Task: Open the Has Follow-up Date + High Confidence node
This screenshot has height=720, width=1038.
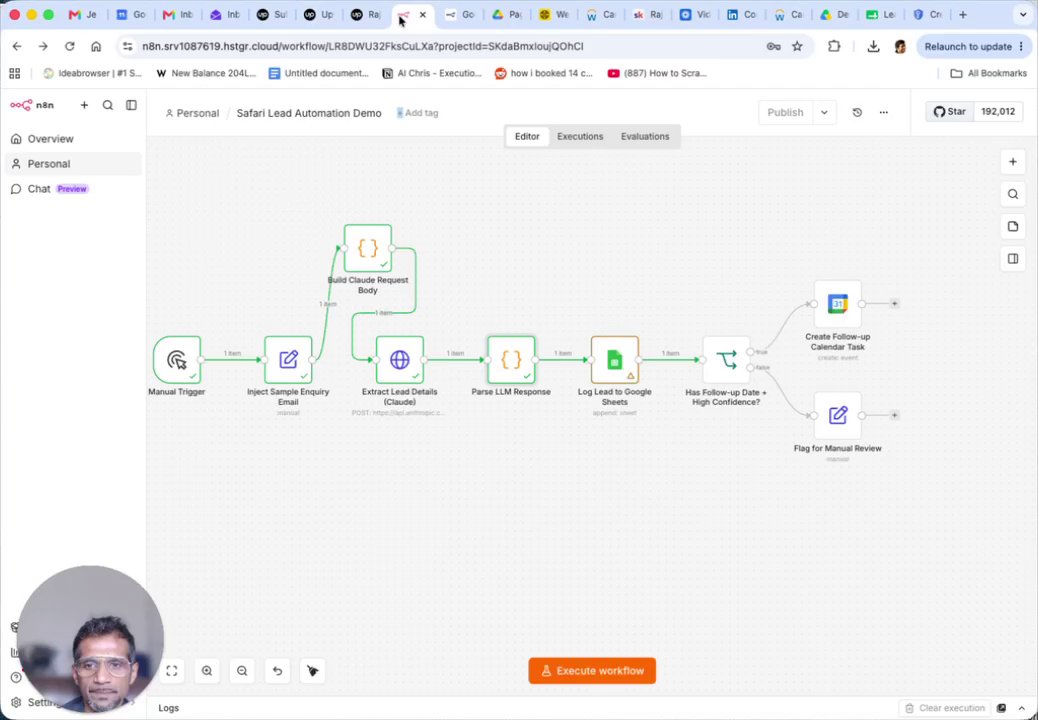Action: point(726,360)
